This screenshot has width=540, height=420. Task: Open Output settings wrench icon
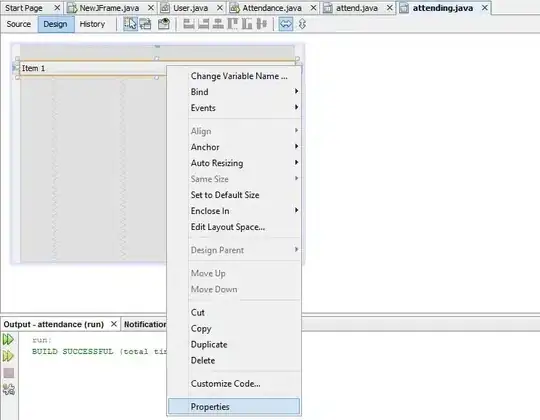(9, 389)
